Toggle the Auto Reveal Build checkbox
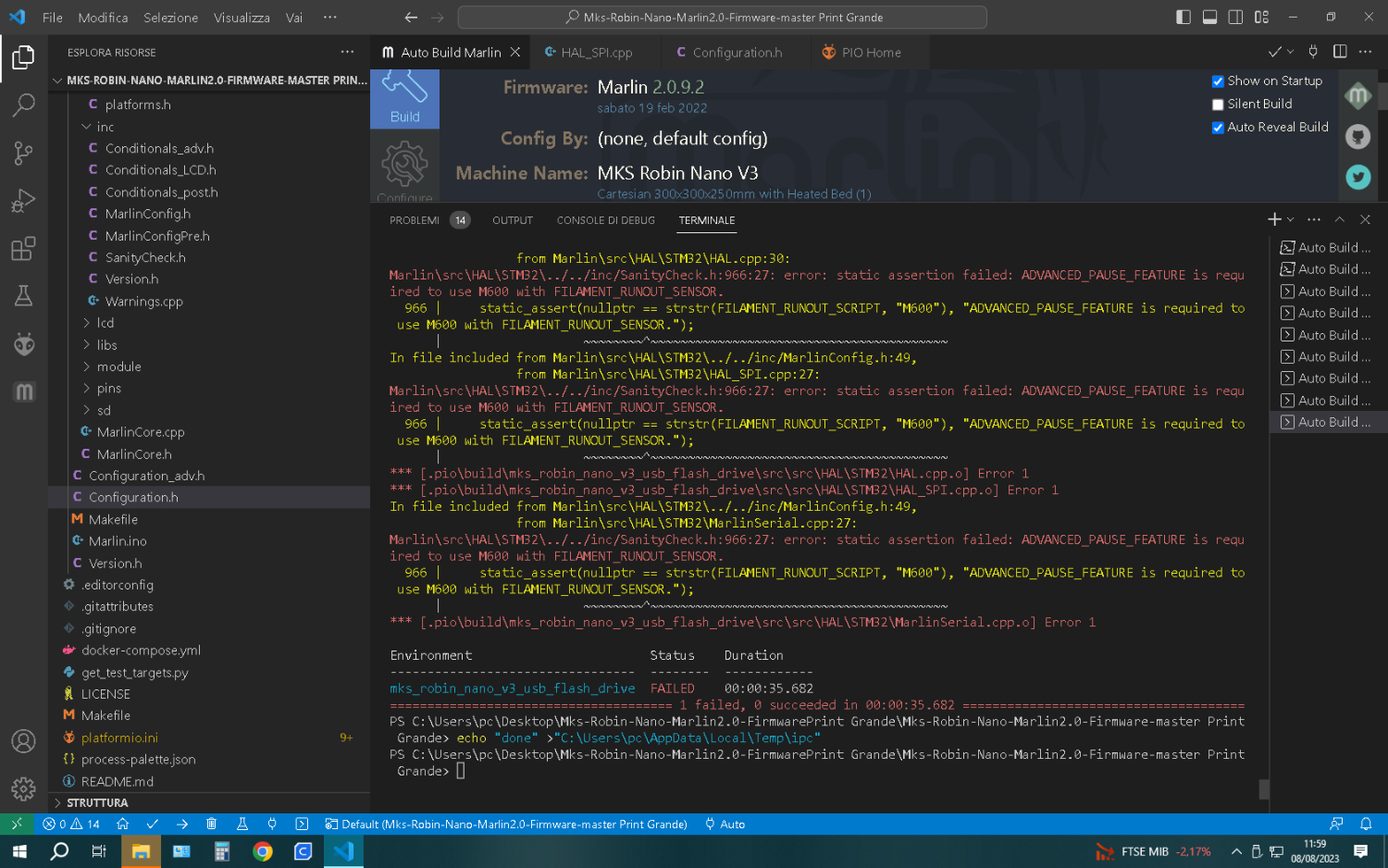Viewport: 1388px width, 868px height. (x=1218, y=128)
